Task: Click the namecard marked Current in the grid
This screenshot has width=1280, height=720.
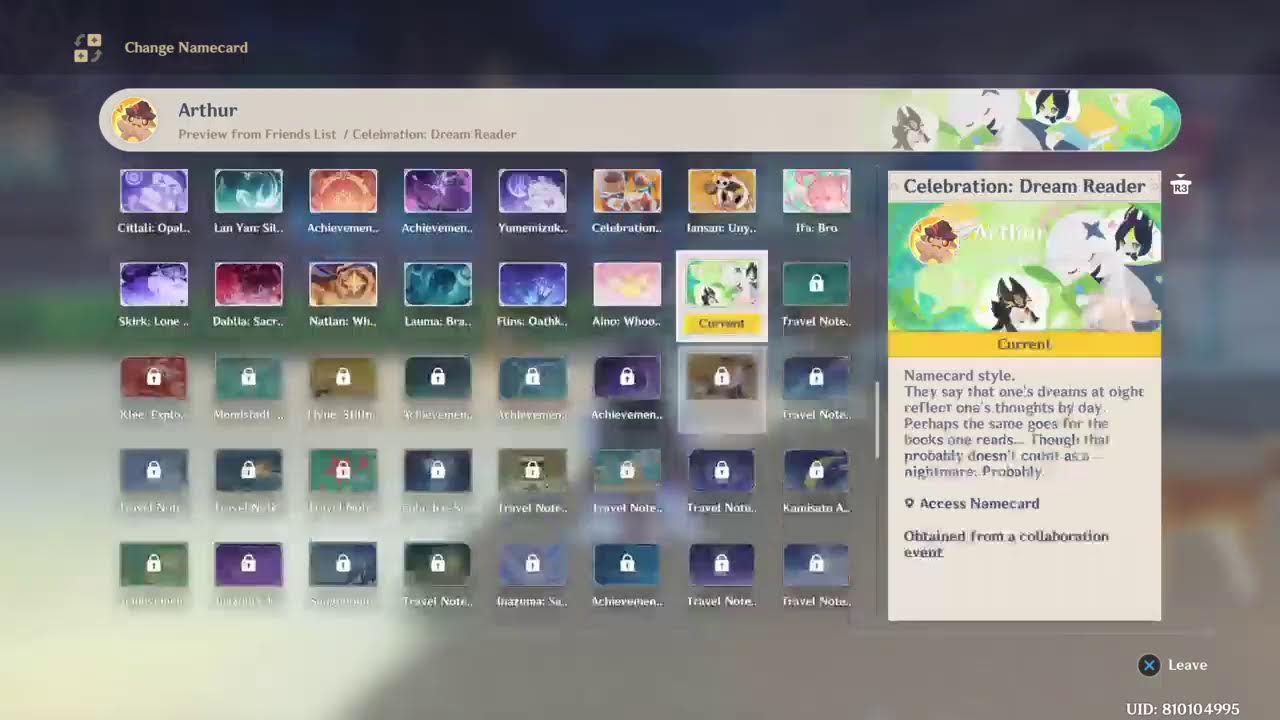Action: coord(722,296)
